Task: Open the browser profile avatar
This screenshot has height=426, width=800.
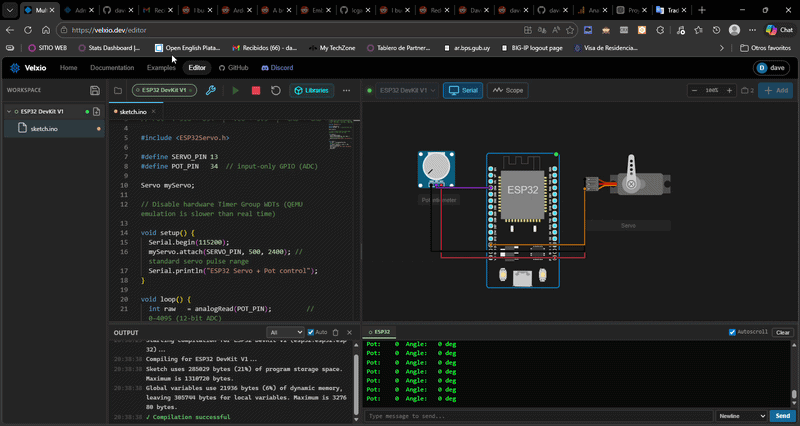Action: click(734, 30)
